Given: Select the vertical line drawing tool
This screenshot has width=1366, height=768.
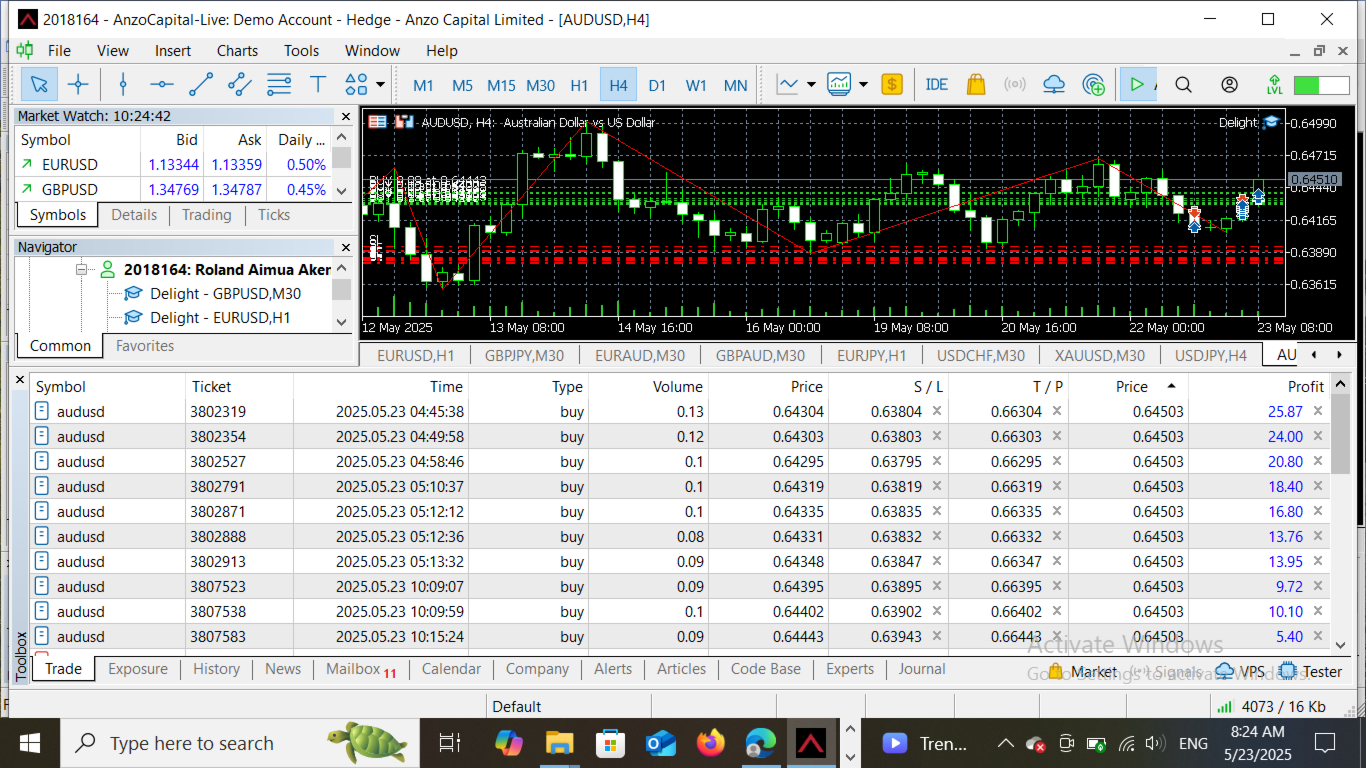Looking at the screenshot, I should click(x=123, y=85).
